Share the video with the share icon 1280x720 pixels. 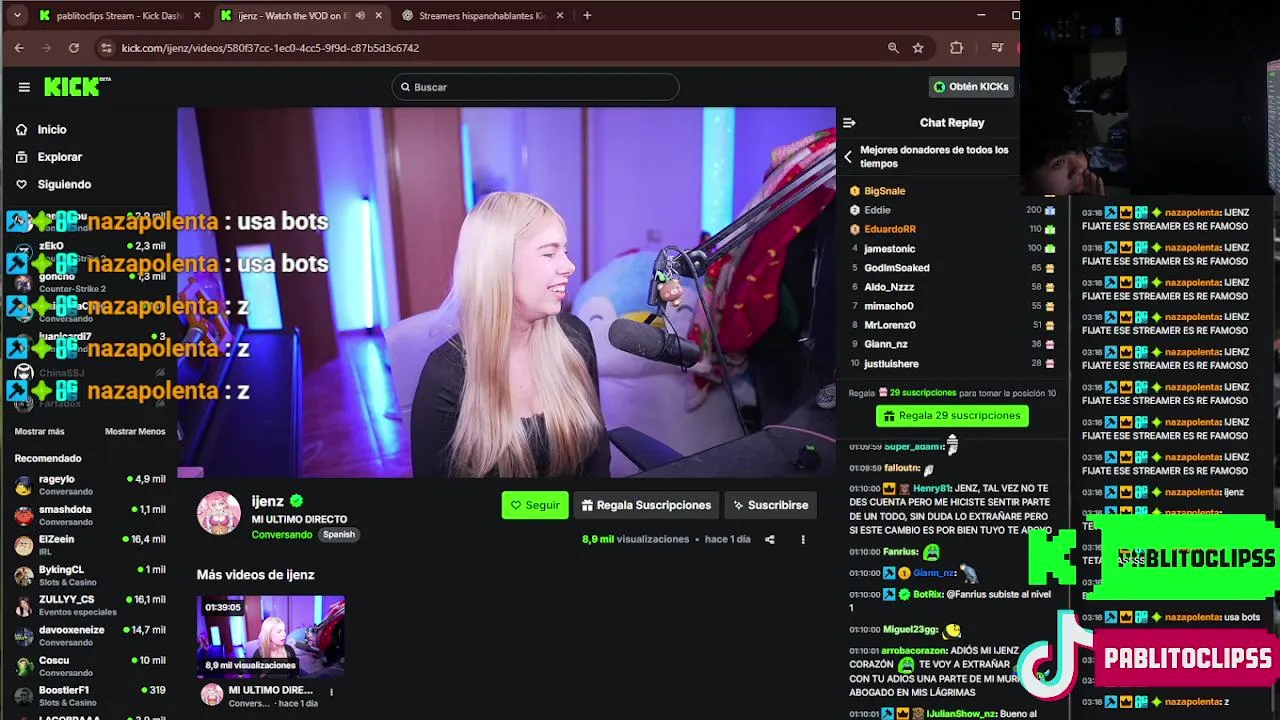(770, 540)
